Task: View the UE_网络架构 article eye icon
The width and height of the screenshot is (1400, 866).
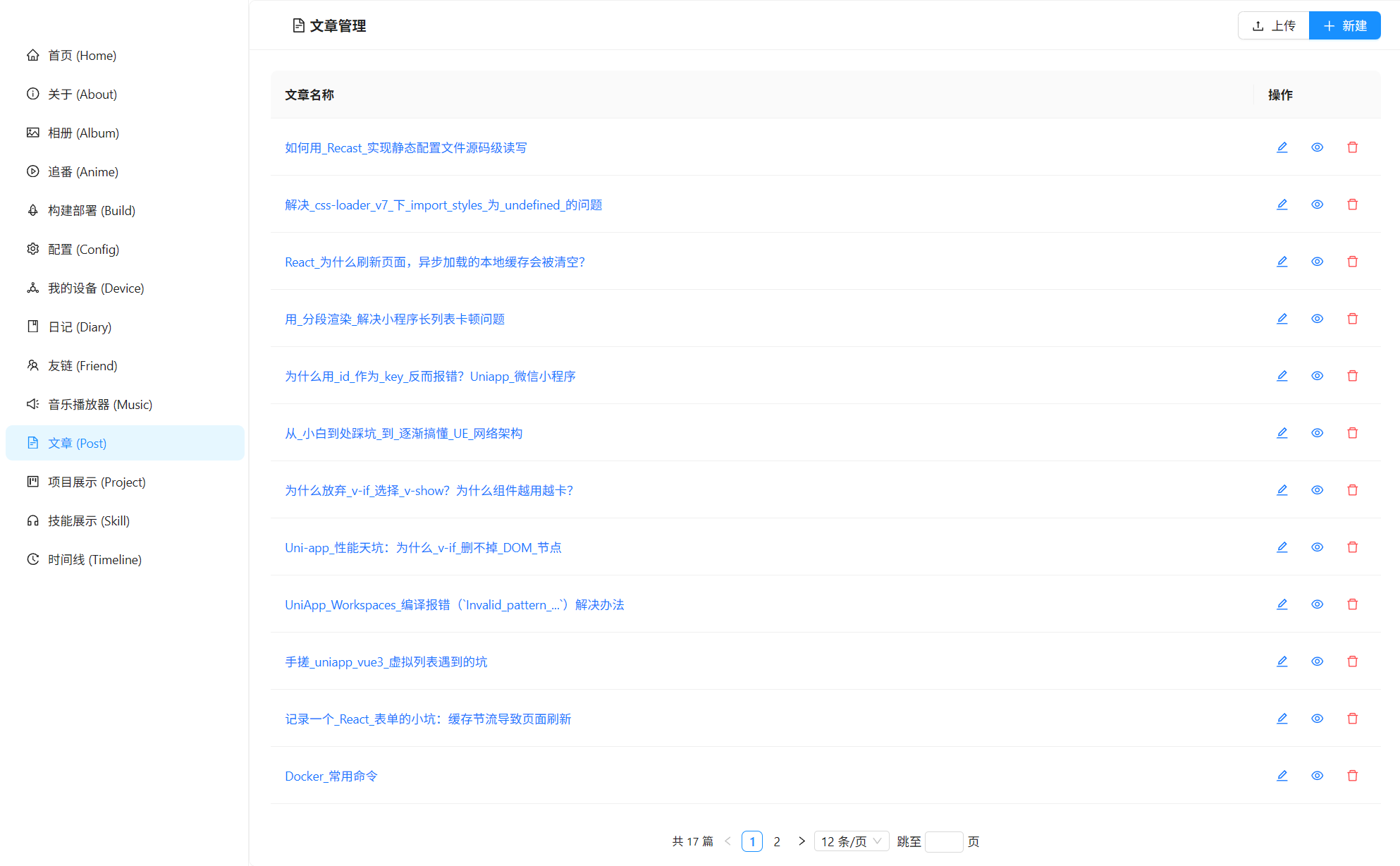Action: pos(1317,433)
